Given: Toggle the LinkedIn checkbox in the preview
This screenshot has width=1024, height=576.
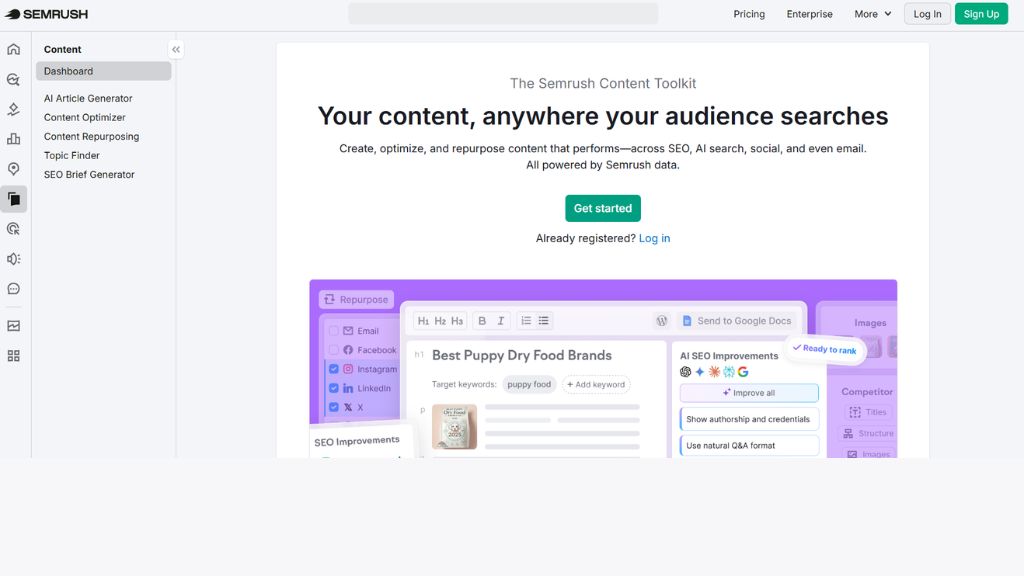Looking at the screenshot, I should point(334,388).
